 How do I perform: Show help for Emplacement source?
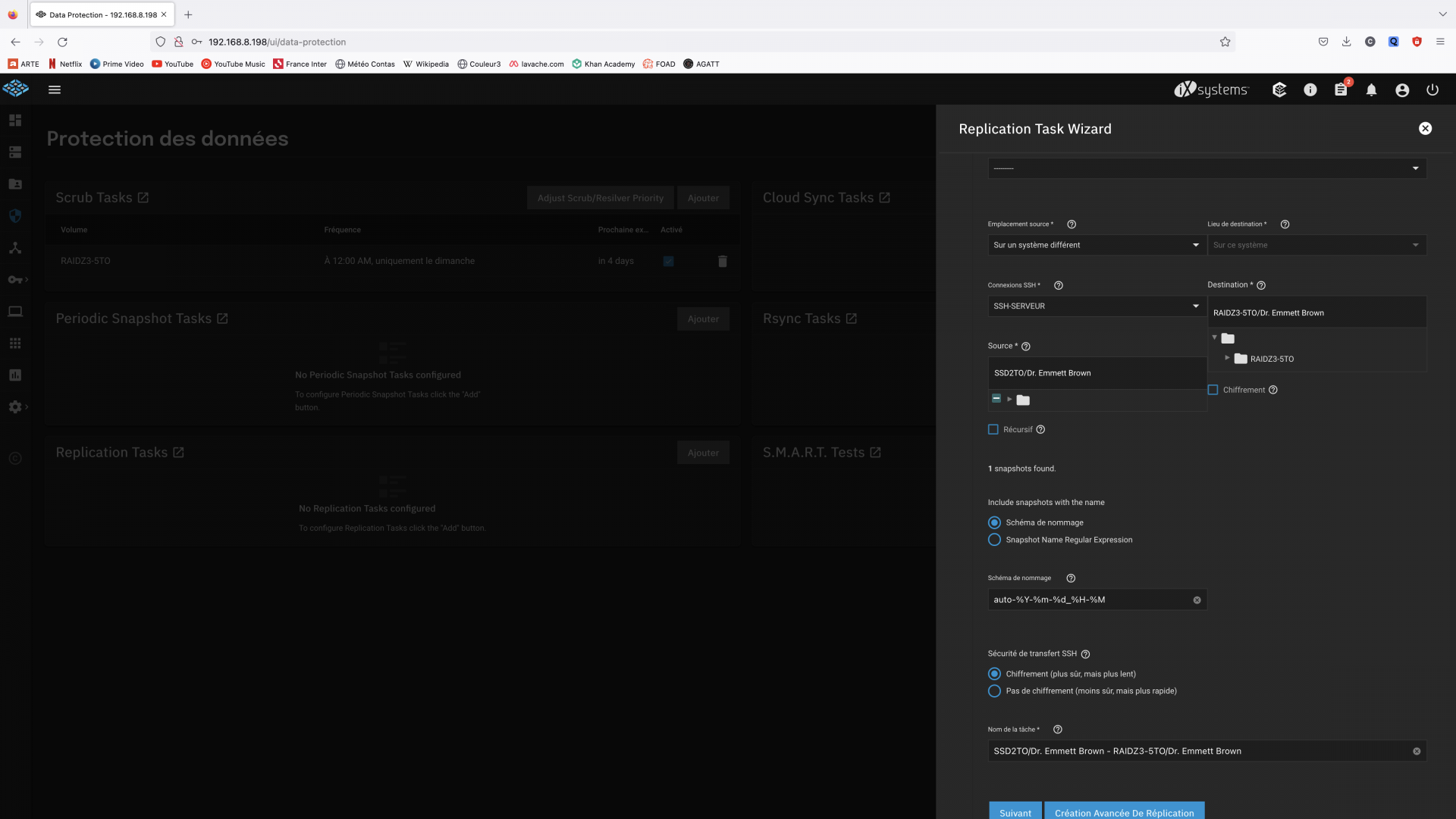point(1072,224)
